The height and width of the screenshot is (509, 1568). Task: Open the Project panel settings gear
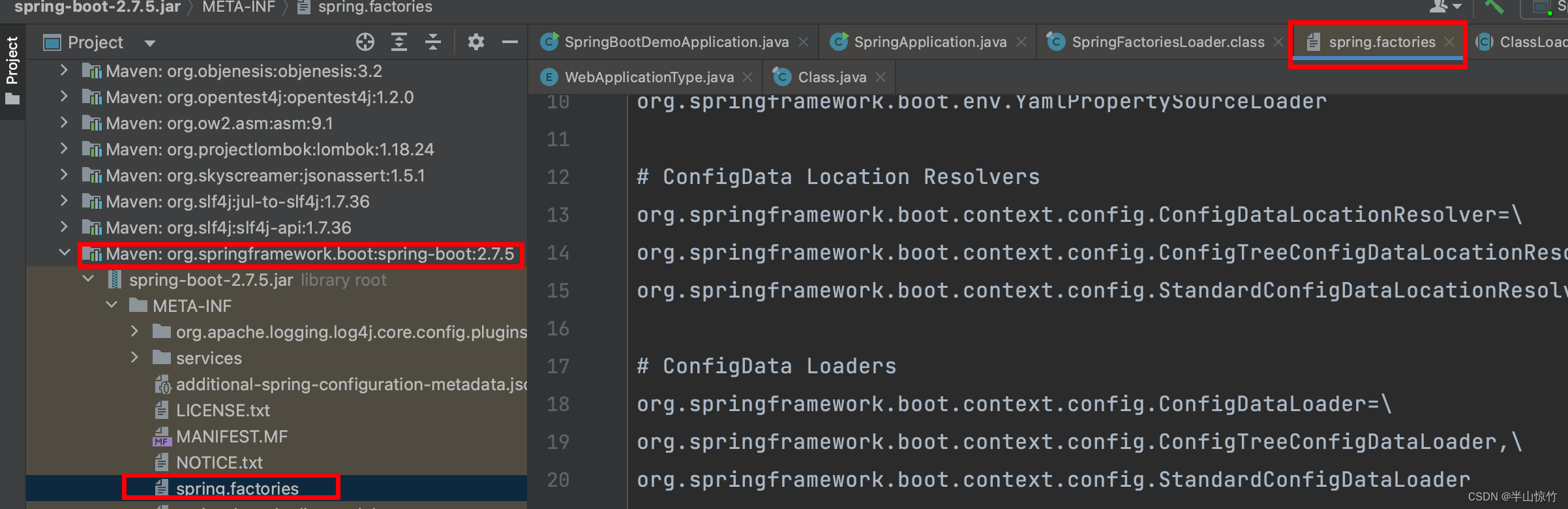pyautogui.click(x=476, y=42)
